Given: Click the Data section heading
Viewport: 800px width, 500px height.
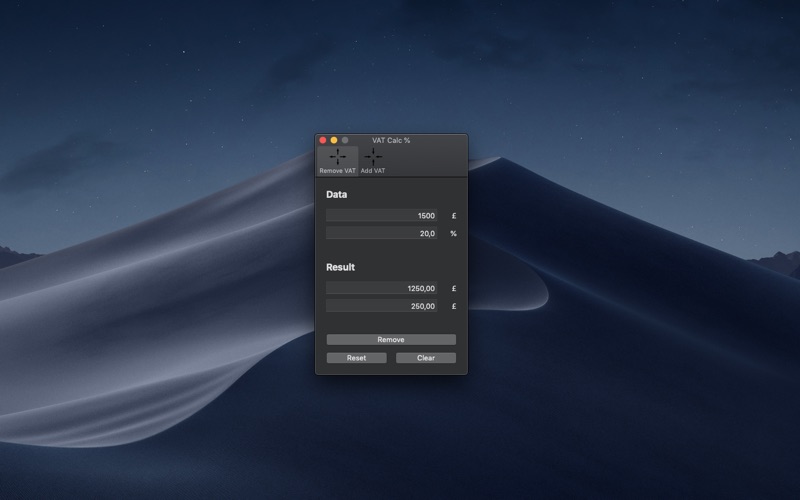Looking at the screenshot, I should click(336, 194).
